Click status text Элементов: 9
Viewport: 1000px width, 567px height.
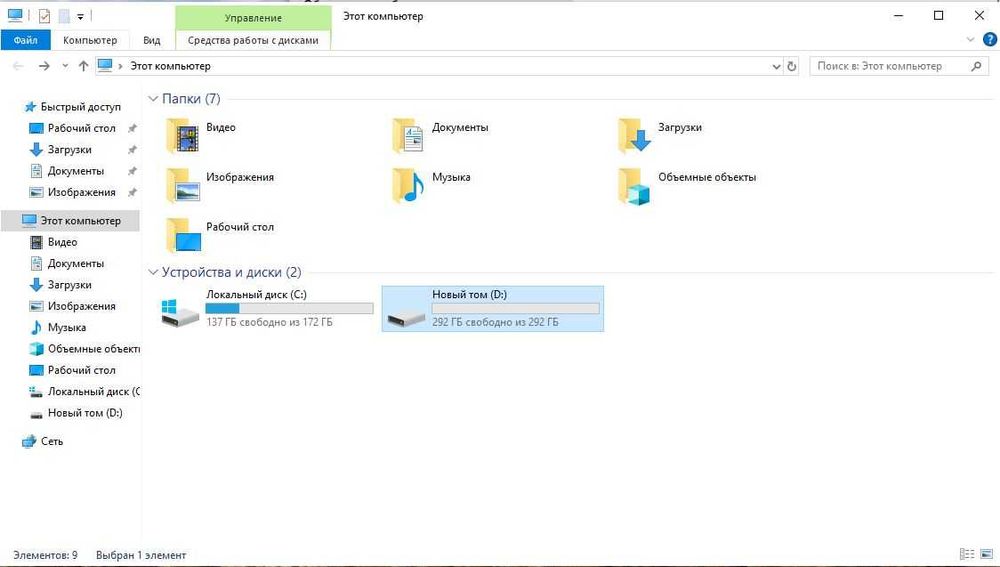pos(45,555)
